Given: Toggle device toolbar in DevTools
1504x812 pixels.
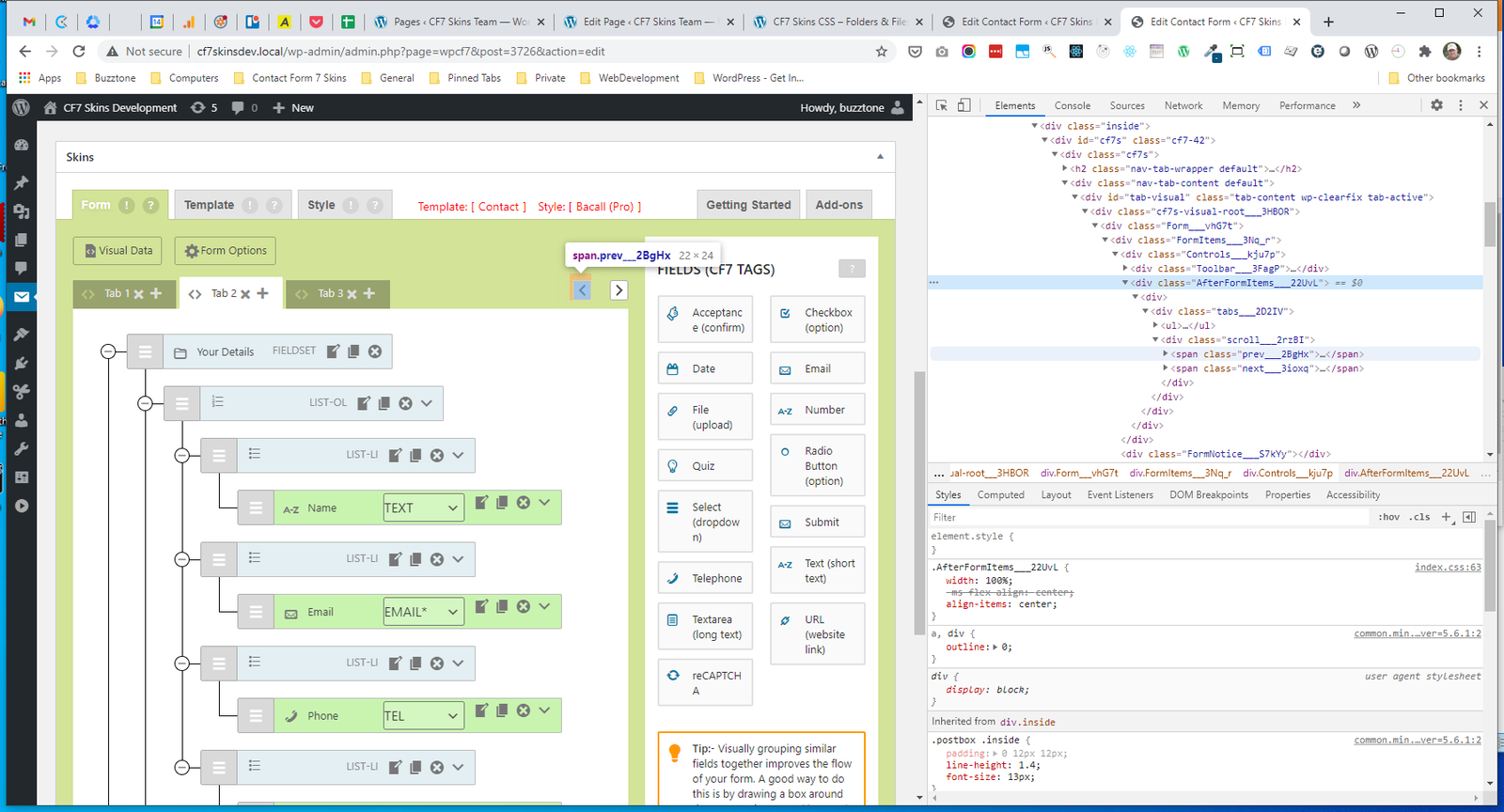Looking at the screenshot, I should click(963, 105).
